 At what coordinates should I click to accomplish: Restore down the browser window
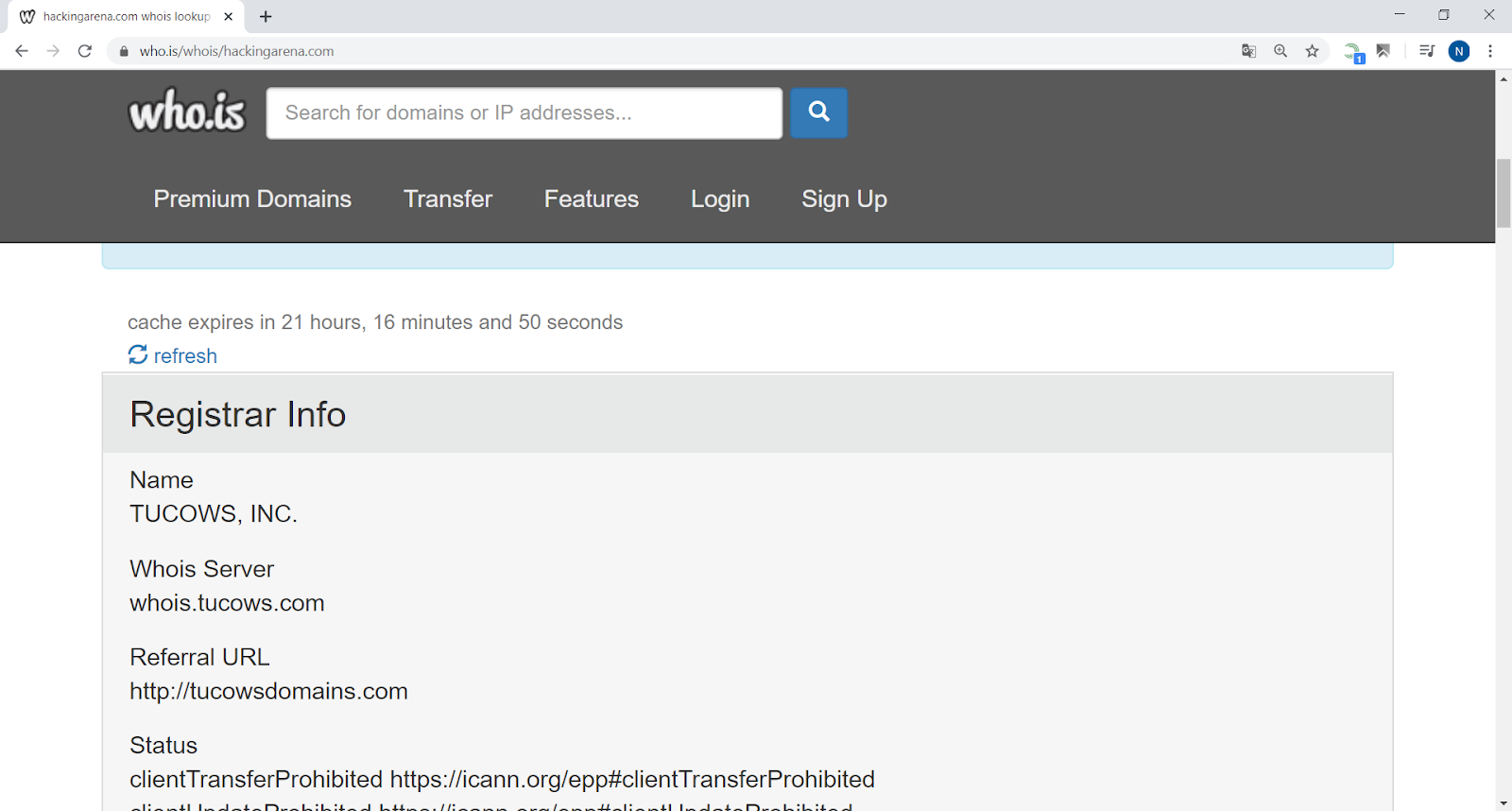pos(1444,14)
